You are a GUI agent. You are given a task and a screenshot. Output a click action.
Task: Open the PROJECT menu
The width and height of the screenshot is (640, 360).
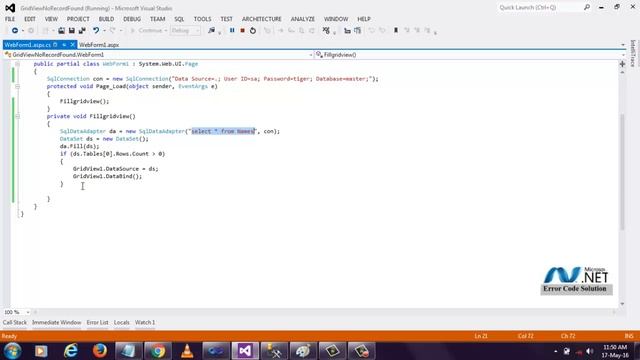click(78, 19)
